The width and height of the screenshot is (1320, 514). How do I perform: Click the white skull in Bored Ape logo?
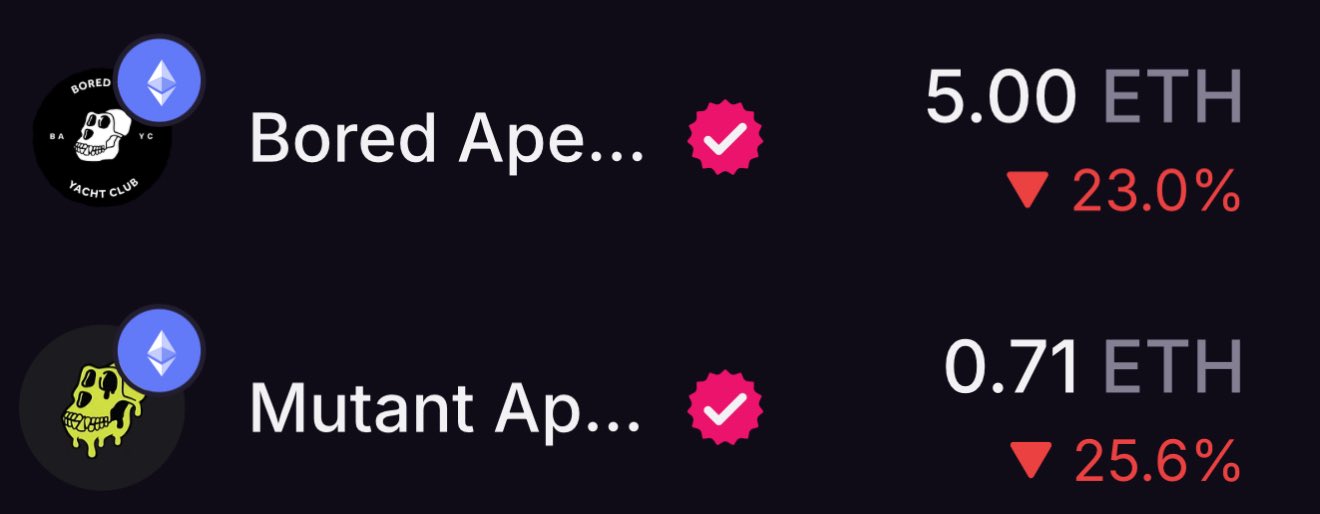click(x=99, y=135)
